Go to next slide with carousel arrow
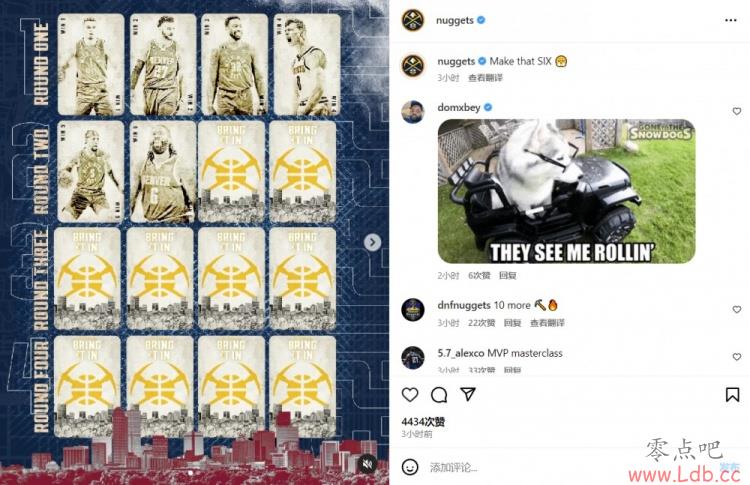The height and width of the screenshot is (485, 750). click(372, 242)
